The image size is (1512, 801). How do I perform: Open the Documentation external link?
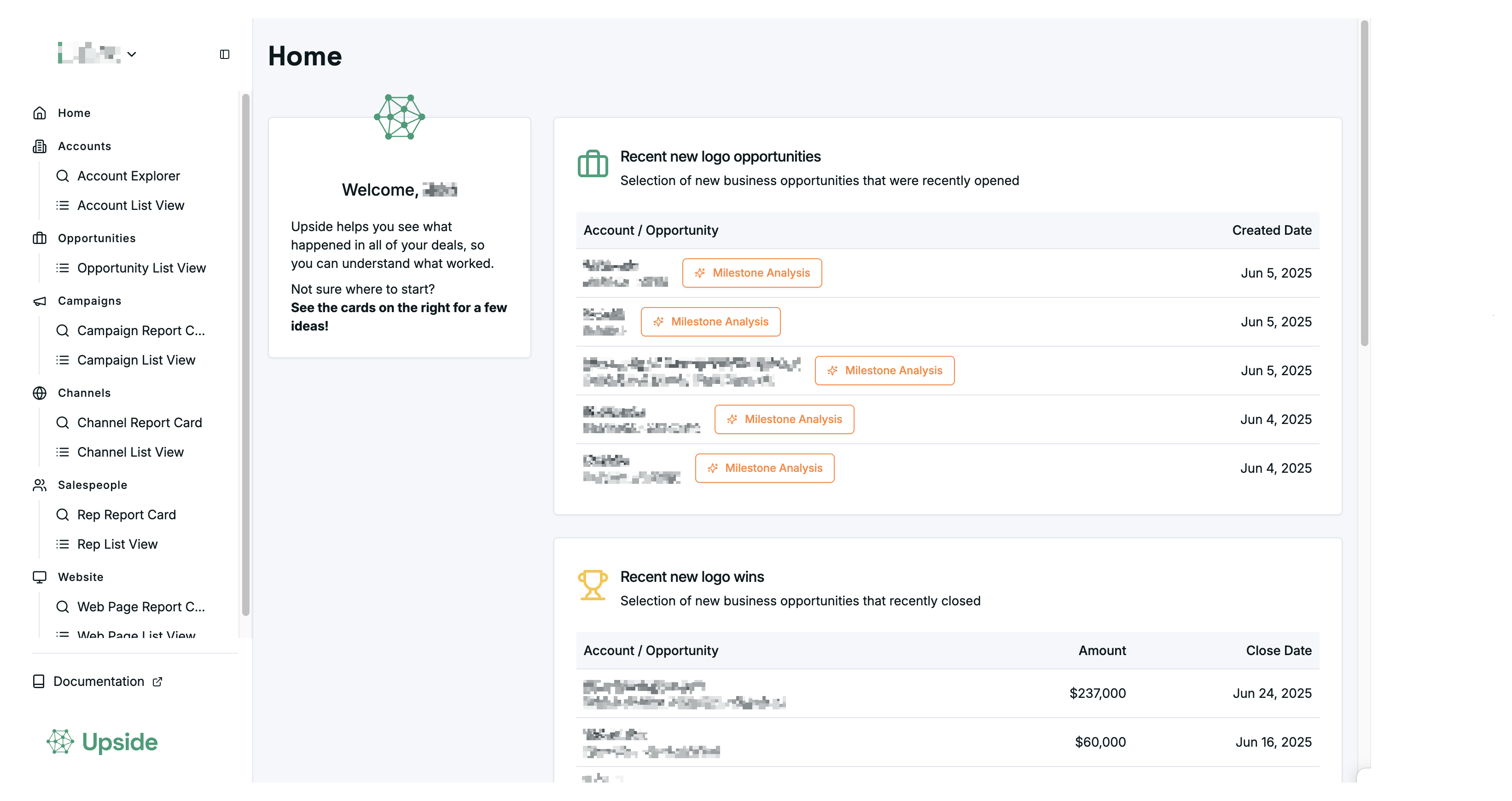tap(99, 681)
